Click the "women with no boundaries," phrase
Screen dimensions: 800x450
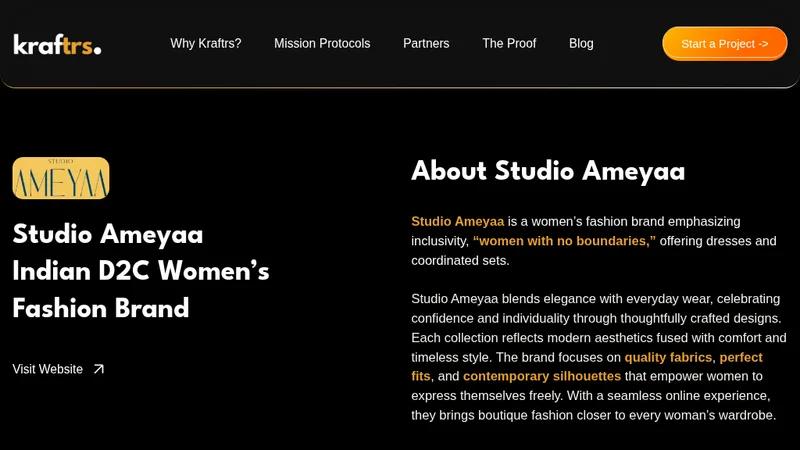coord(564,241)
